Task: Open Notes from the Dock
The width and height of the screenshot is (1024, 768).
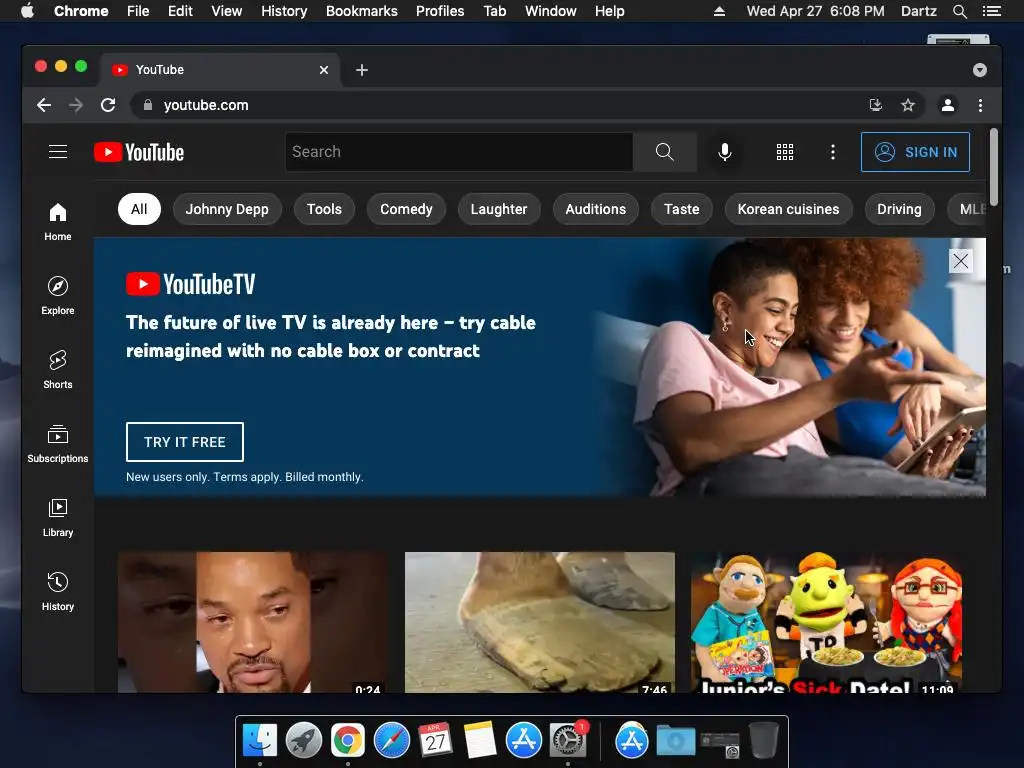Action: 480,741
